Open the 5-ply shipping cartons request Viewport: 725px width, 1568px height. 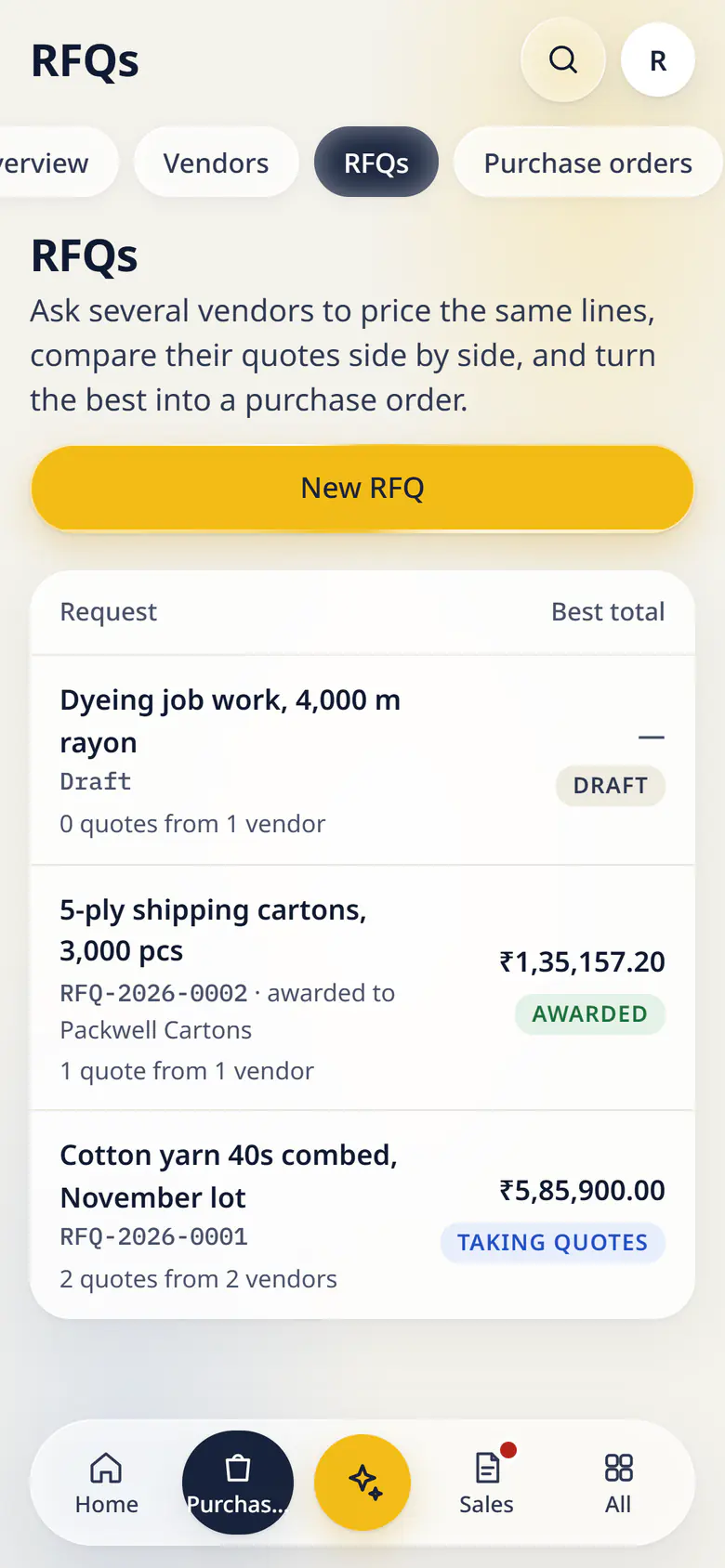(x=362, y=988)
